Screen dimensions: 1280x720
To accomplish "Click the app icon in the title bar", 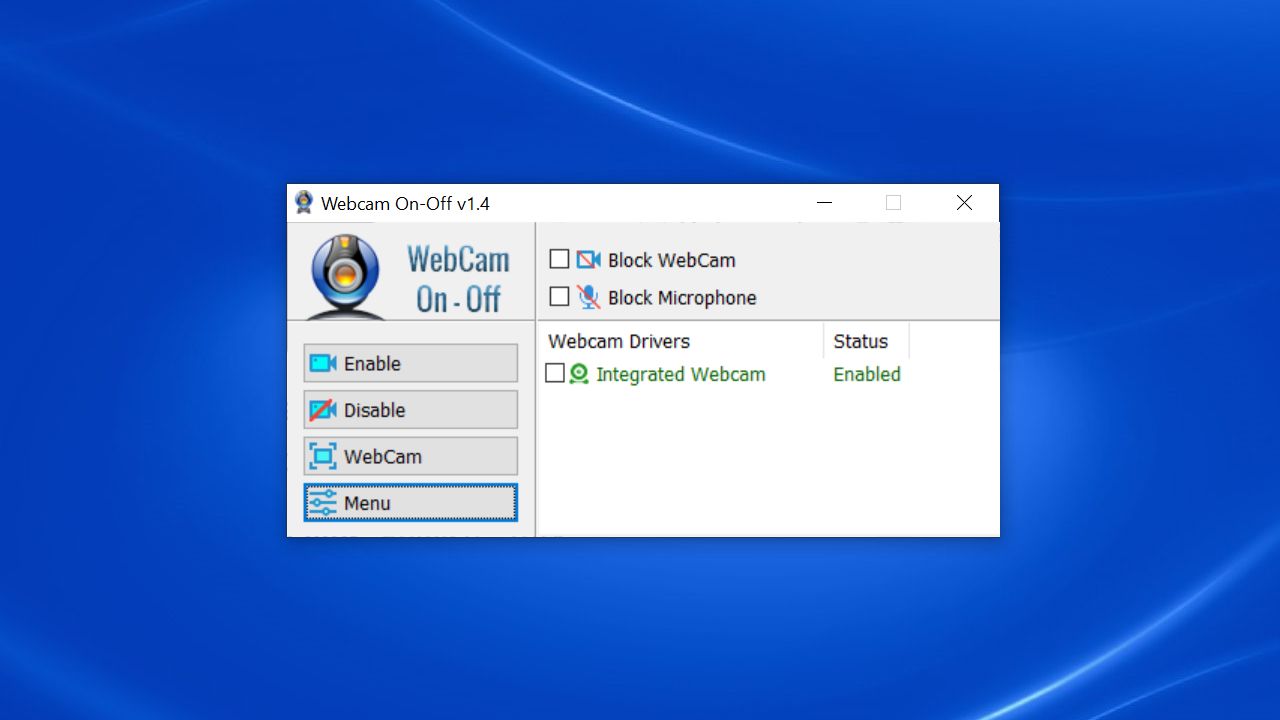I will click(x=304, y=203).
